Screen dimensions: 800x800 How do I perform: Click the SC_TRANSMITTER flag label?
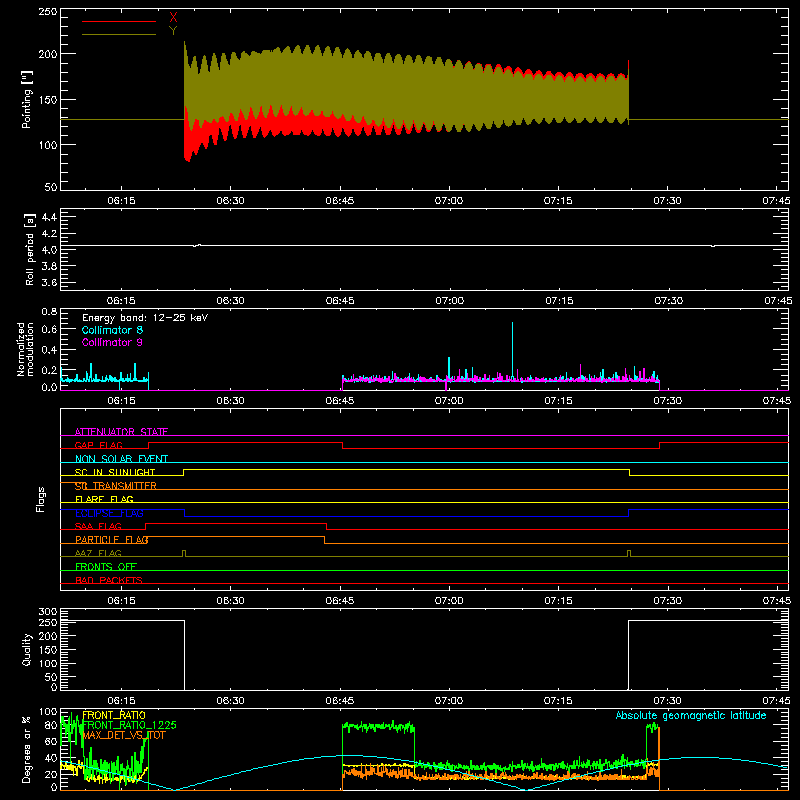pyautogui.click(x=116, y=486)
